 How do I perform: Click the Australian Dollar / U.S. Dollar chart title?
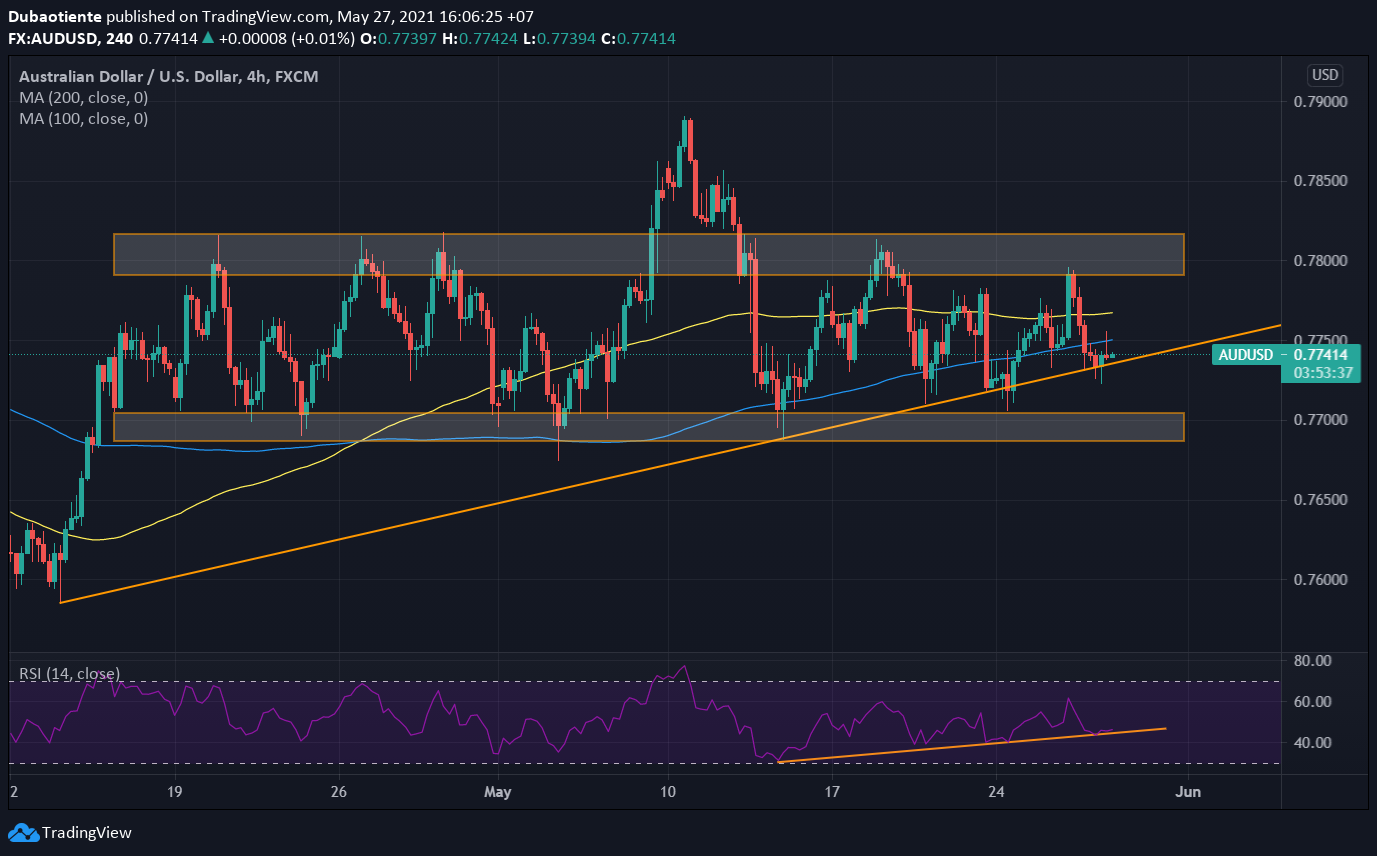[169, 76]
